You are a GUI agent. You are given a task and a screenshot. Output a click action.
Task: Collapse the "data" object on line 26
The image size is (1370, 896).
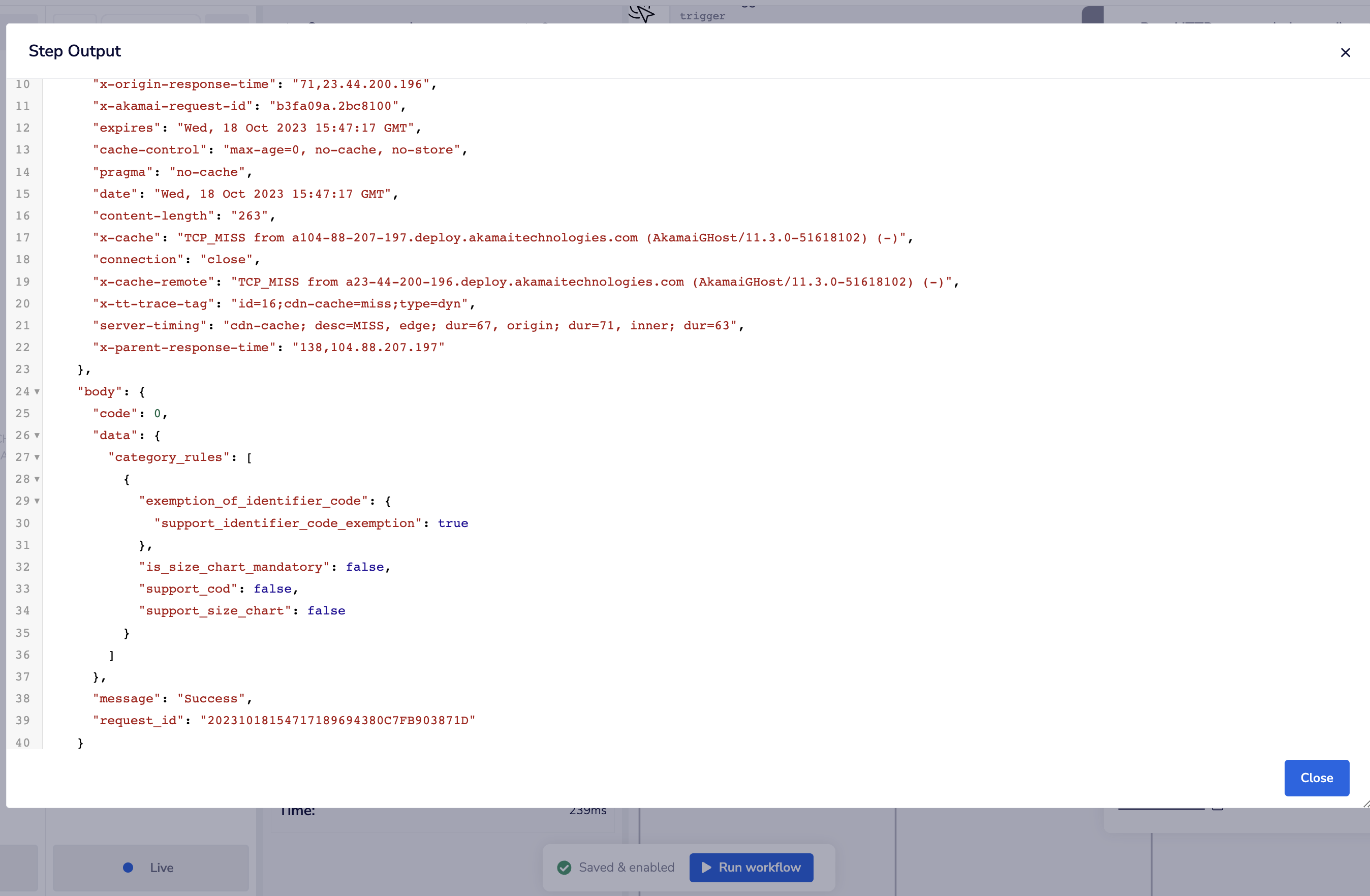37,436
